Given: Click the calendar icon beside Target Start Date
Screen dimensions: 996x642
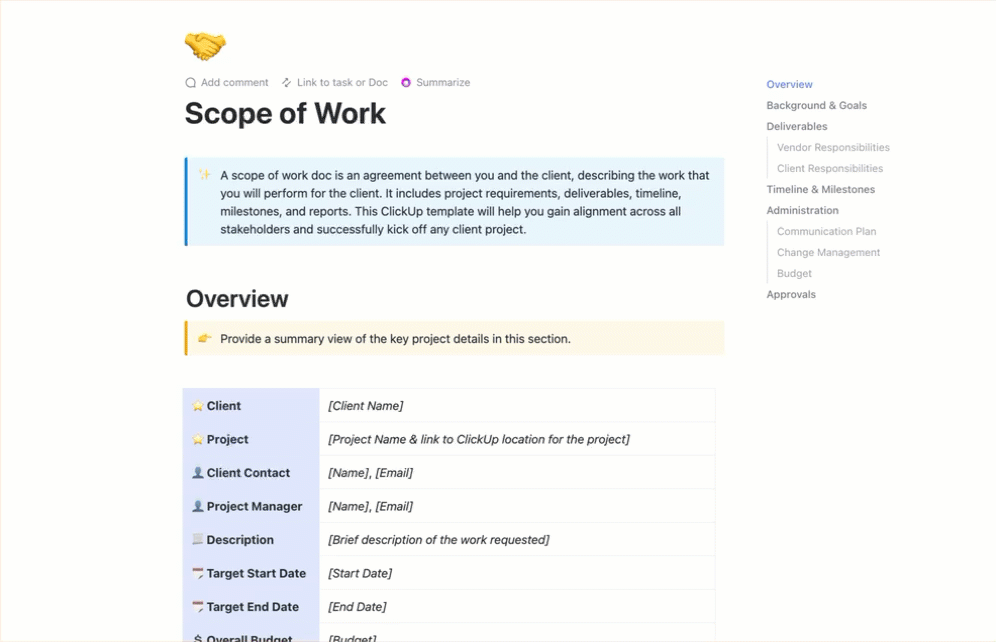Looking at the screenshot, I should click(x=198, y=574).
